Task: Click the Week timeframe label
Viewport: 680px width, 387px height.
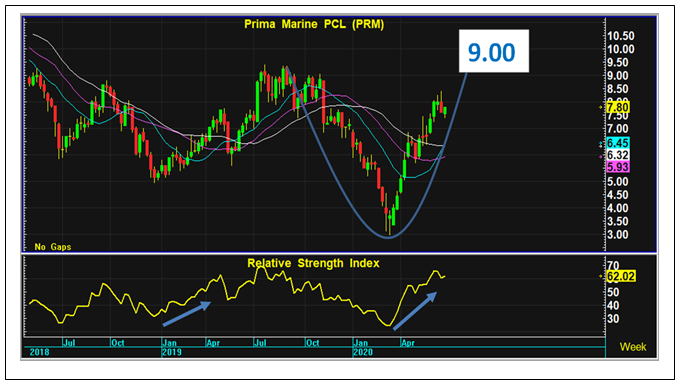Action: tap(633, 347)
